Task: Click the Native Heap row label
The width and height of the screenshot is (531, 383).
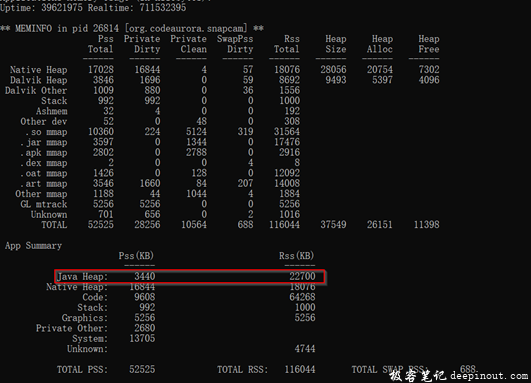Action: 38,70
